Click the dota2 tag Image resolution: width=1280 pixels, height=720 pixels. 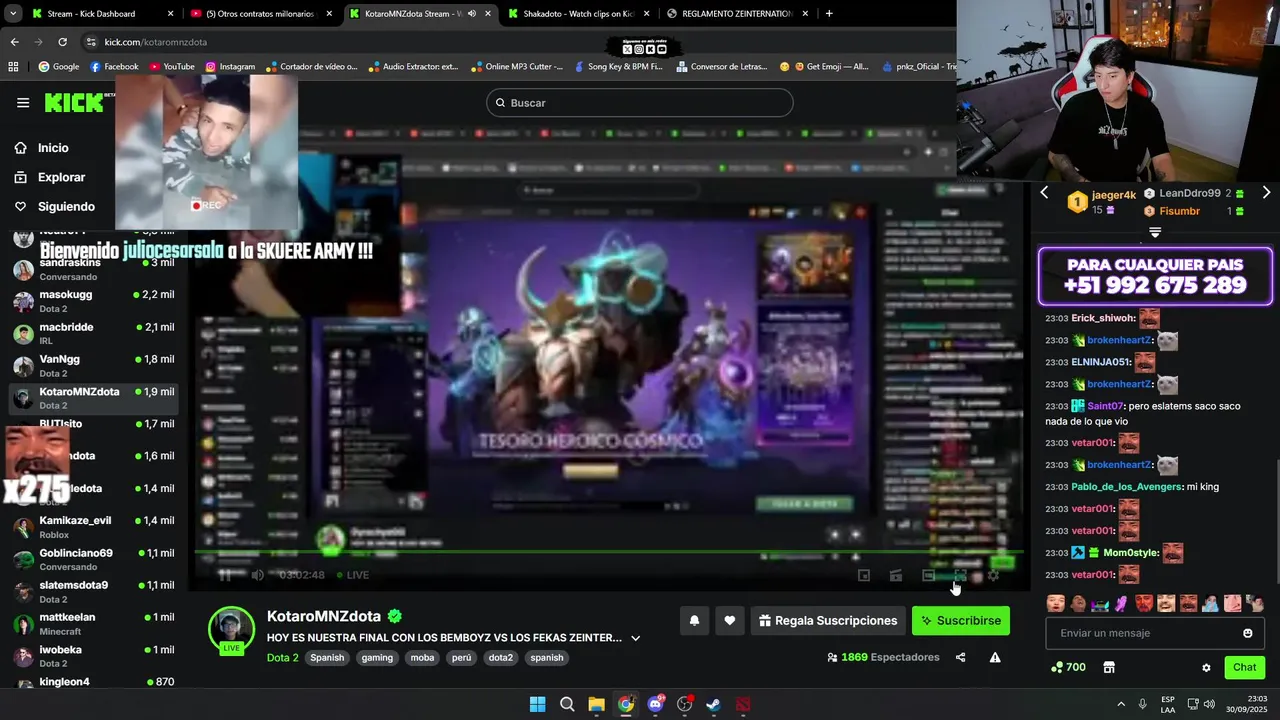click(x=500, y=658)
